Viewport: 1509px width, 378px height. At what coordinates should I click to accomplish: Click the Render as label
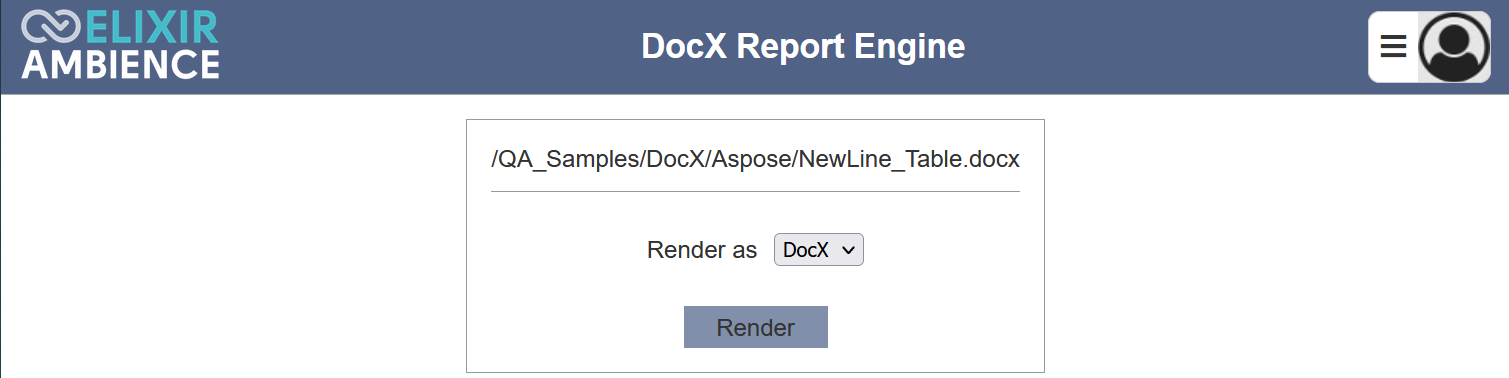click(x=702, y=250)
